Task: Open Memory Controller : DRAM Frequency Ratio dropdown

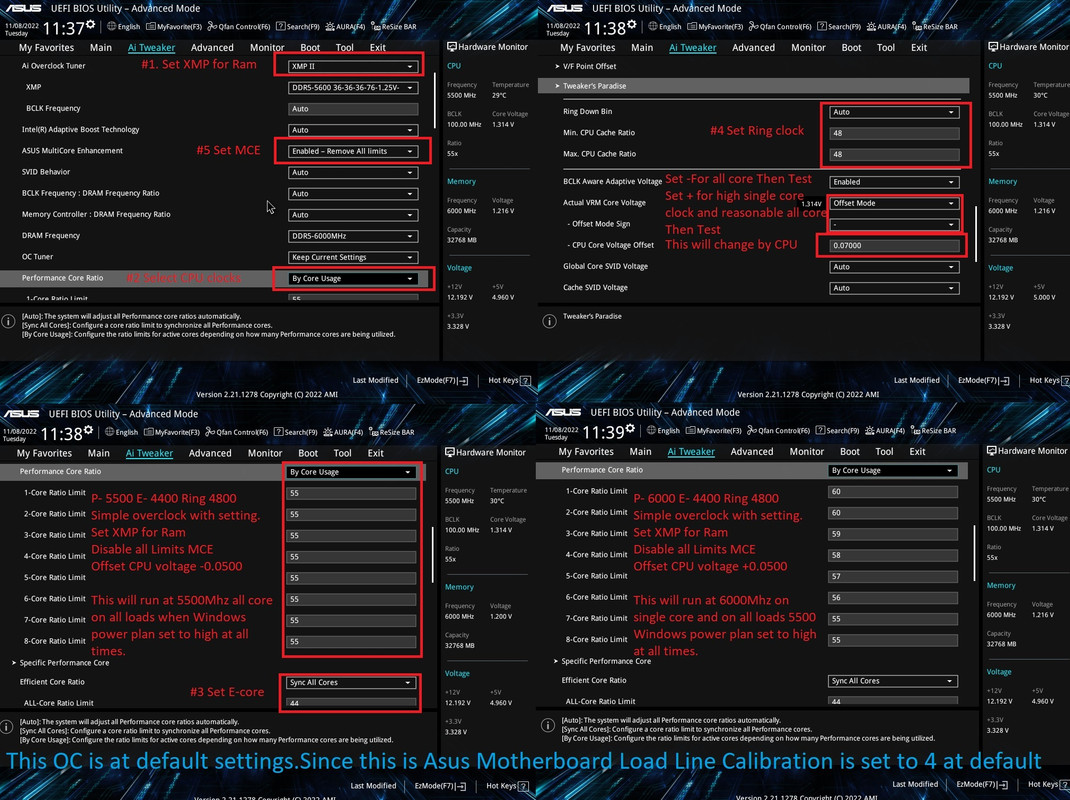Action: (353, 214)
